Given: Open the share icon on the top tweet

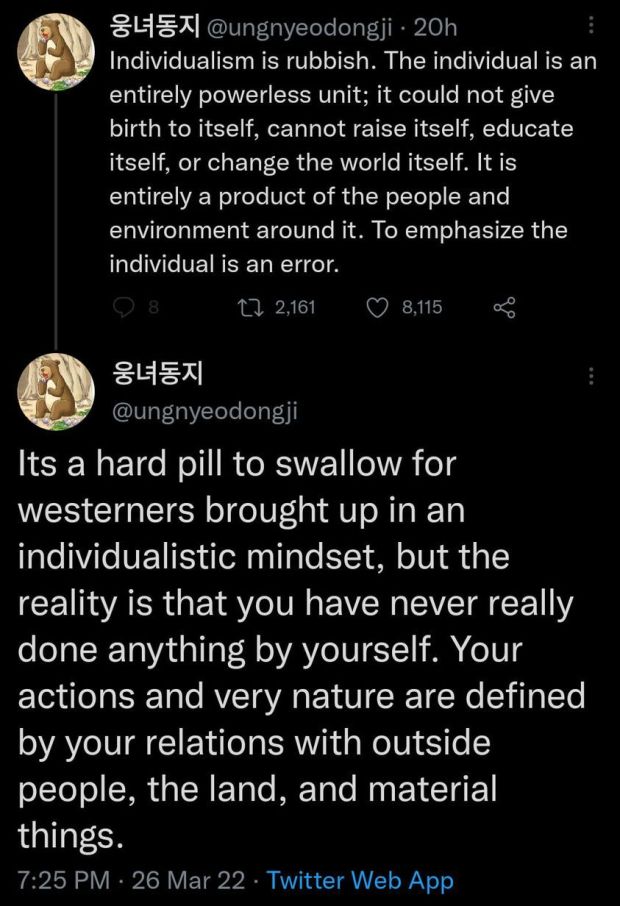Looking at the screenshot, I should coord(505,308).
